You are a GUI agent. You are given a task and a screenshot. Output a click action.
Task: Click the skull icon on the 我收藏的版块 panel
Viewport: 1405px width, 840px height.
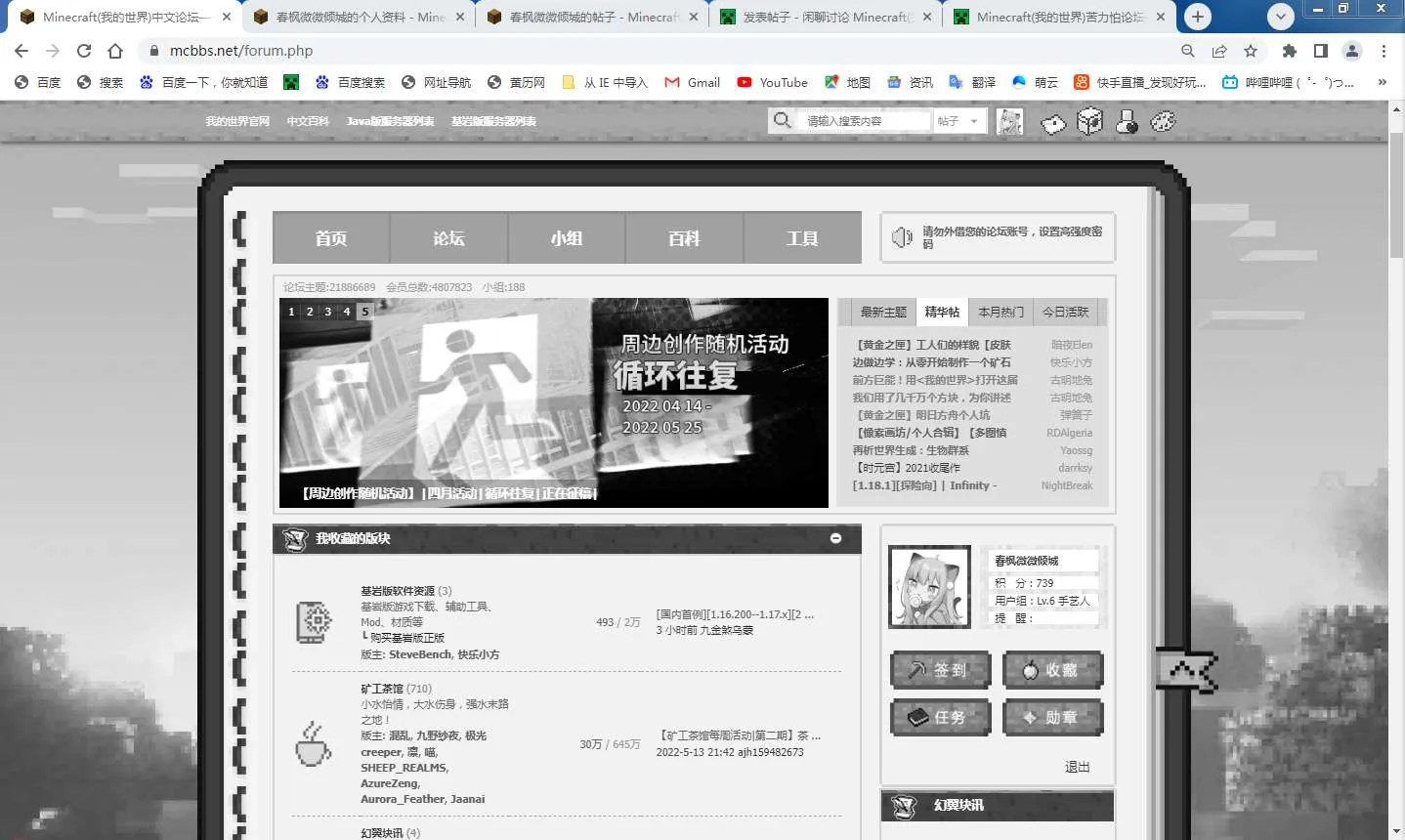coord(295,538)
